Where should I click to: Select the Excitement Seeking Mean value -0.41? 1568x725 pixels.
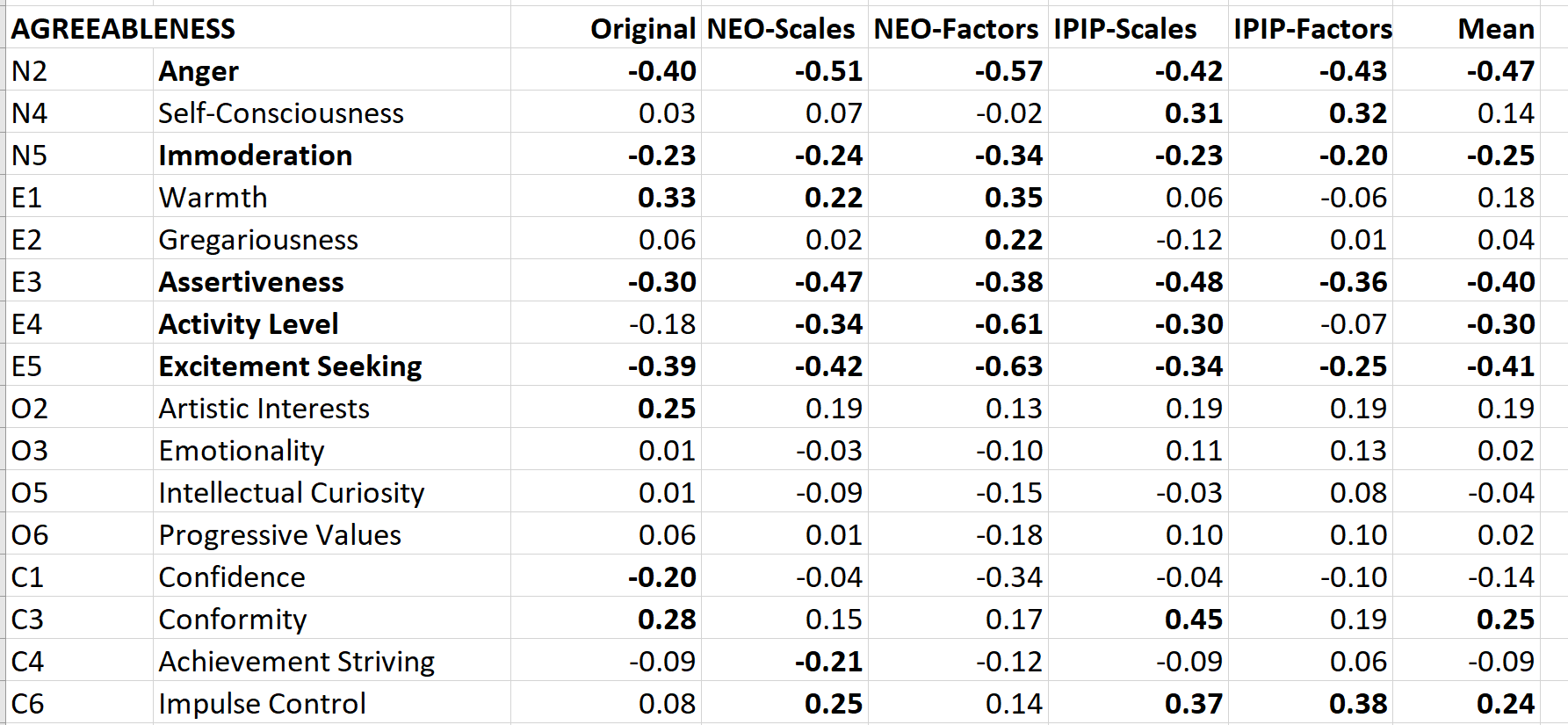[x=1500, y=366]
